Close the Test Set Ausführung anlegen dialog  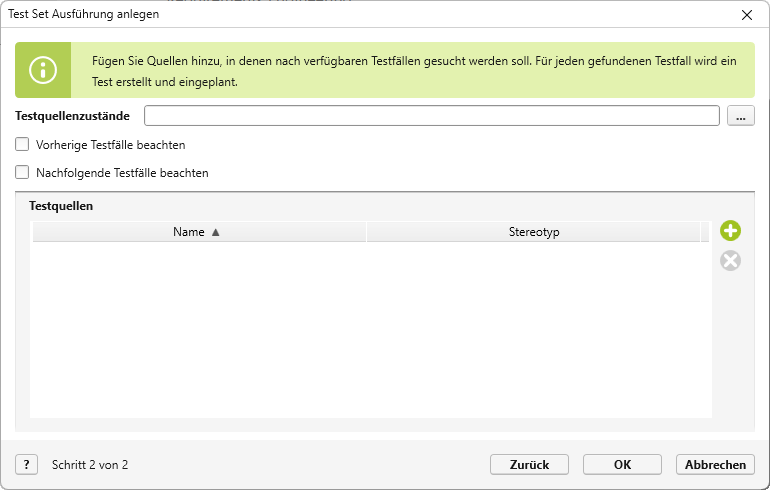coord(746,14)
